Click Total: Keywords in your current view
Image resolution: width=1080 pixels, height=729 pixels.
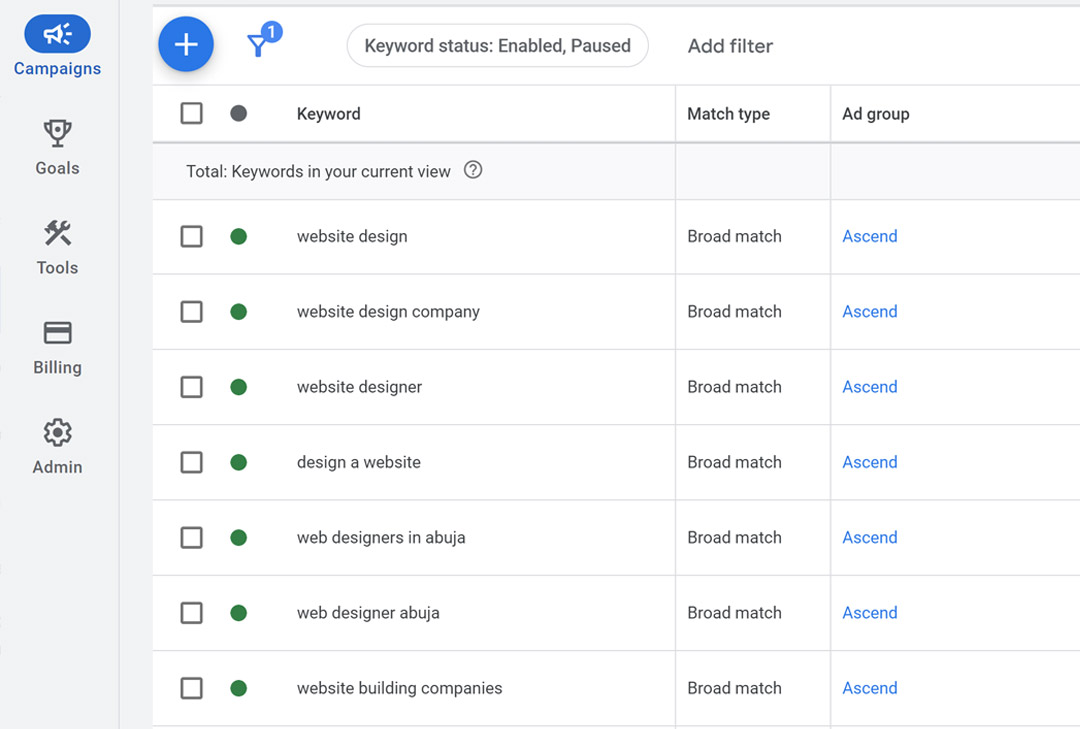point(318,171)
